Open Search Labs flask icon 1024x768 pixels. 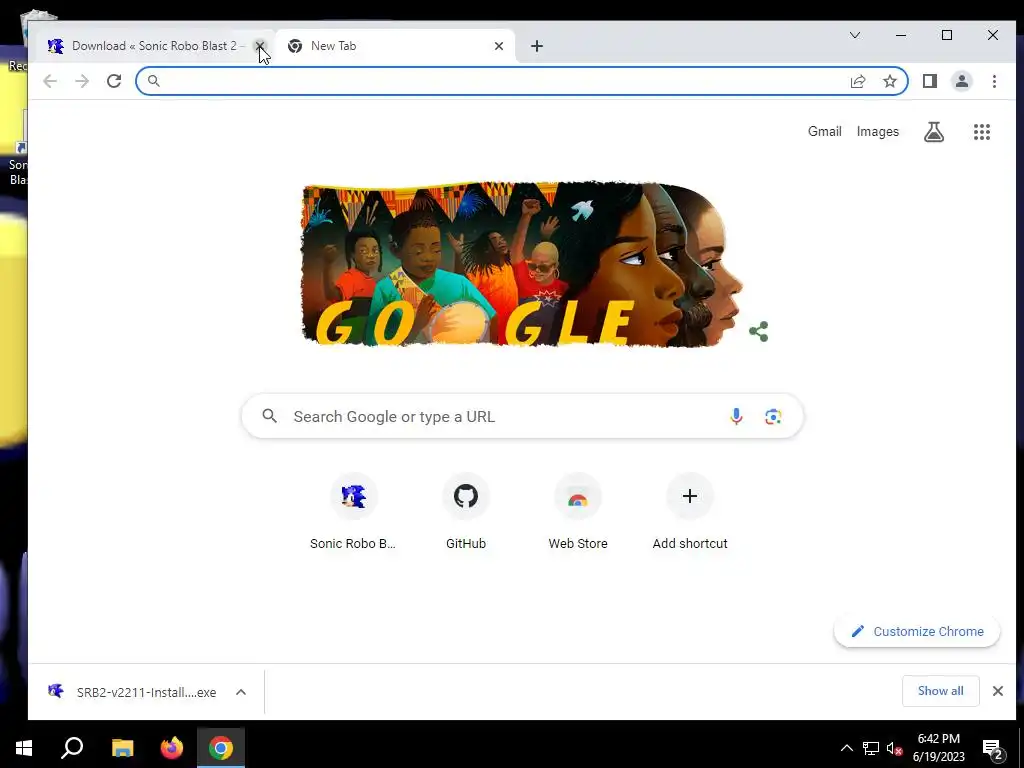[x=934, y=132]
